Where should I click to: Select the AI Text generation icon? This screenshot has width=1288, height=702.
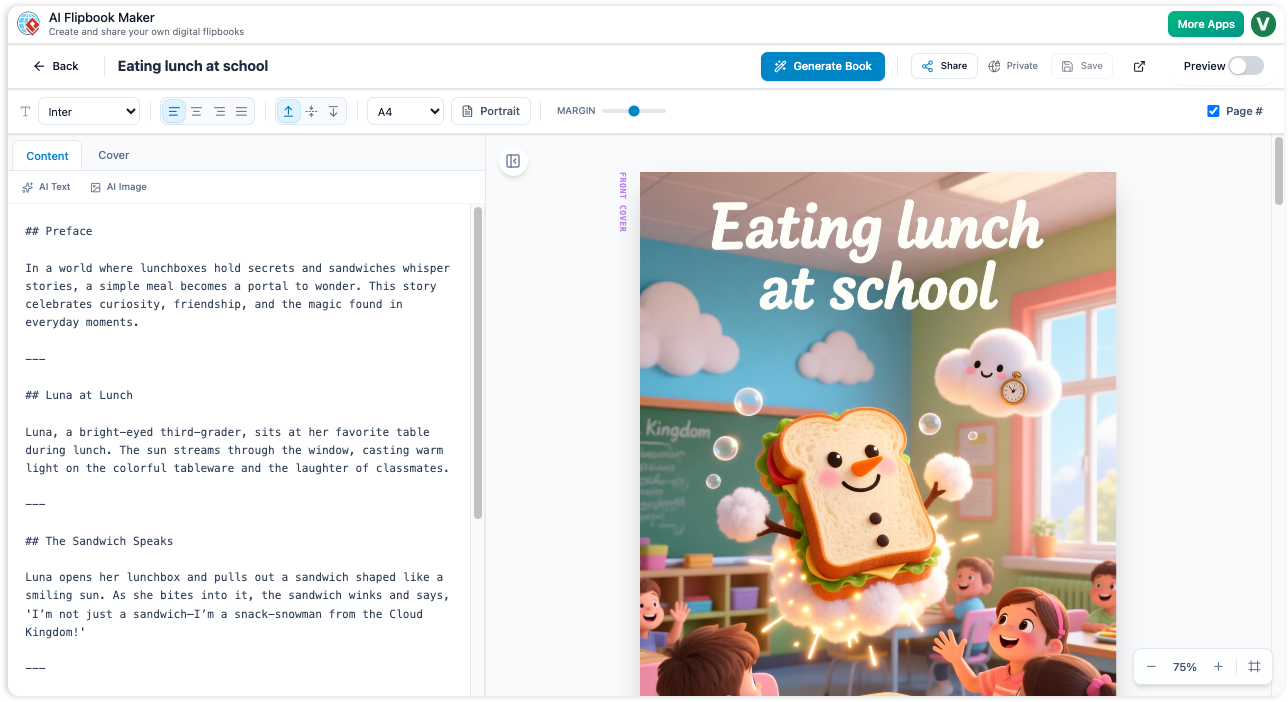(46, 186)
